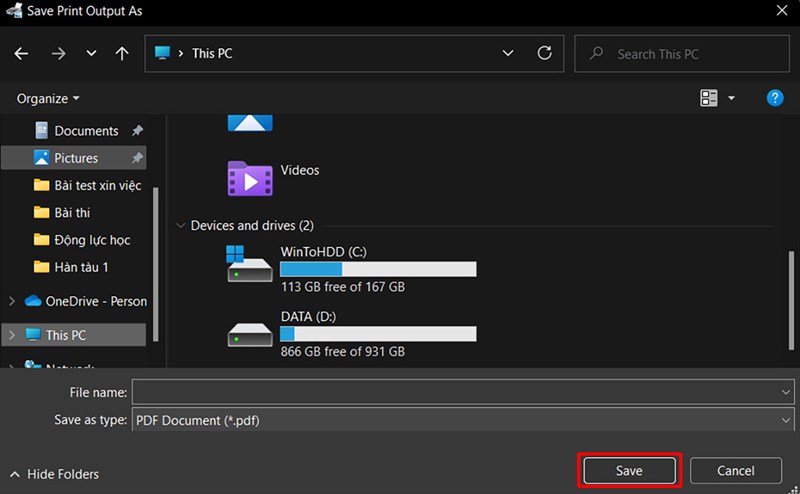Click the pin icon beside Pictures
Image resolution: width=800 pixels, height=494 pixels.
coord(137,158)
